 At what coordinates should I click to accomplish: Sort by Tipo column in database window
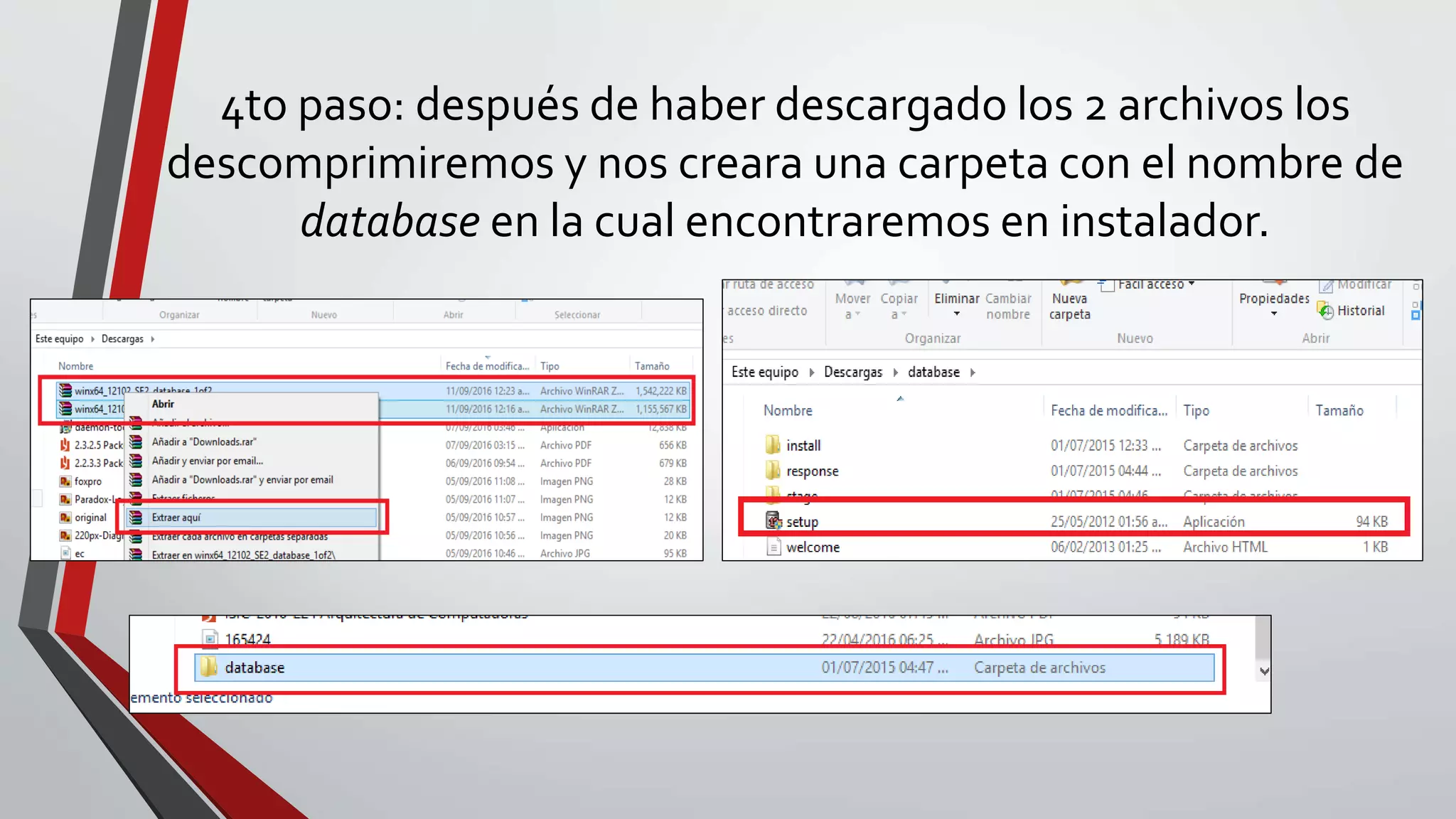coord(1197,410)
